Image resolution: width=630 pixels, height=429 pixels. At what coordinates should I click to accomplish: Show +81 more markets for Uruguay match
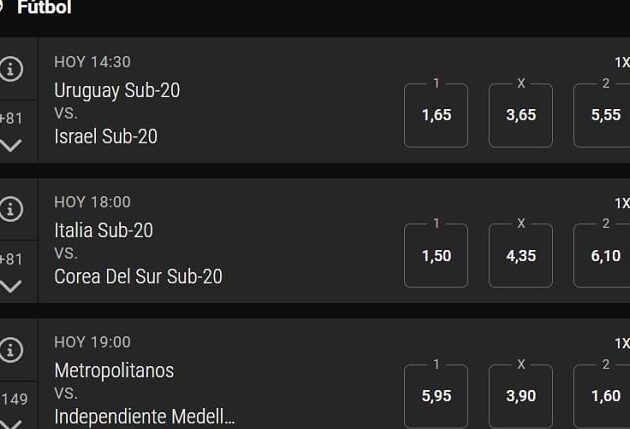(x=11, y=118)
